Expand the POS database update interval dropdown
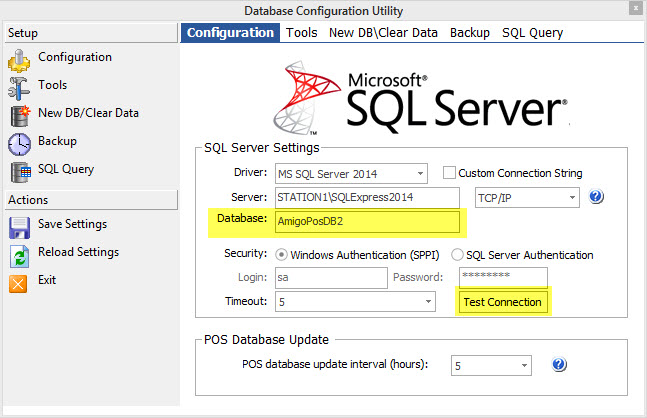Image resolution: width=647 pixels, height=418 pixels. (491, 366)
